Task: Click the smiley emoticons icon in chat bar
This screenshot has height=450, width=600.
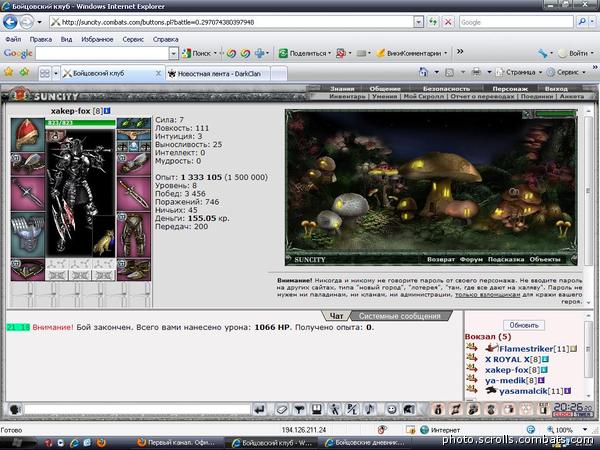Action: pos(391,409)
